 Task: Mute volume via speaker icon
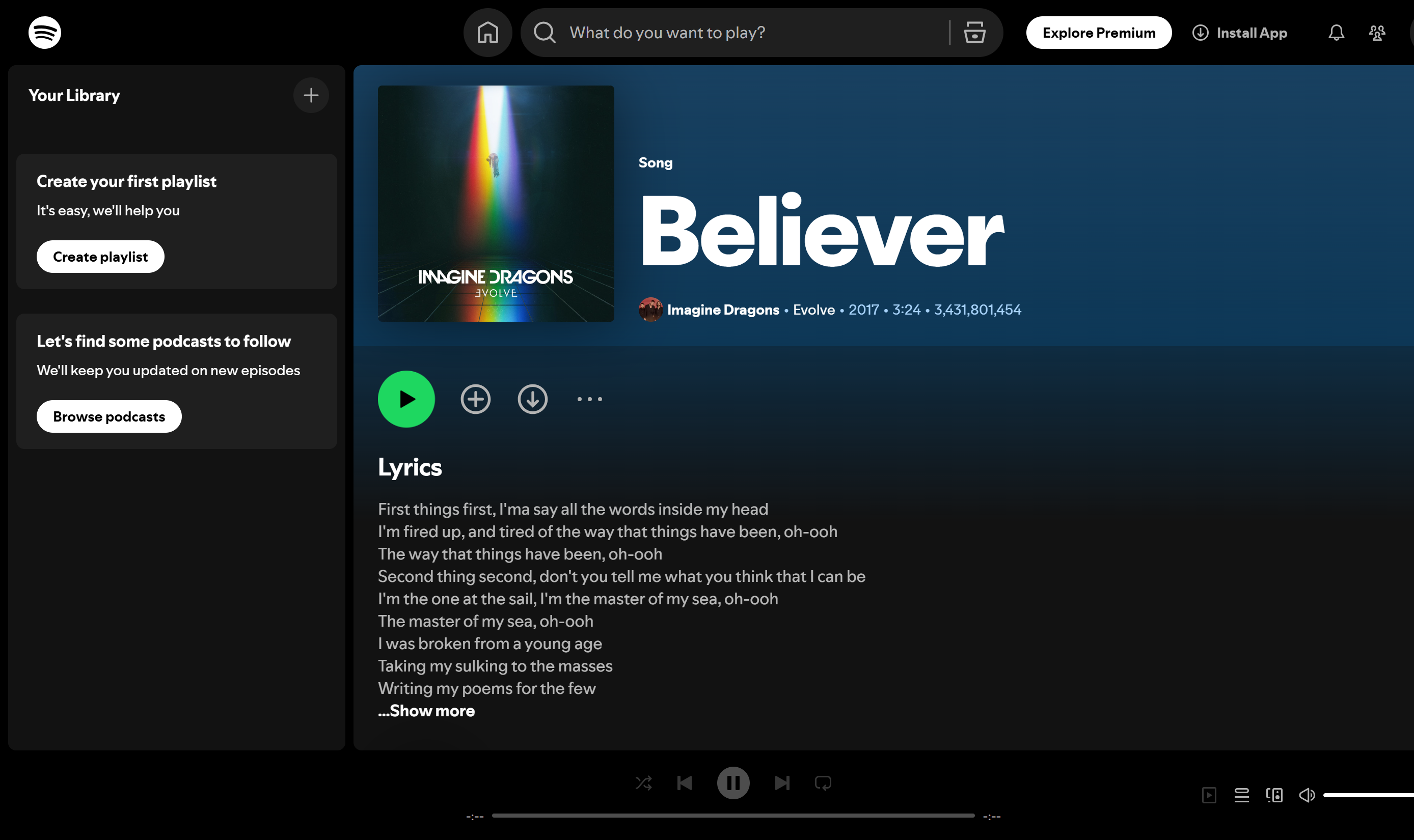coord(1307,795)
